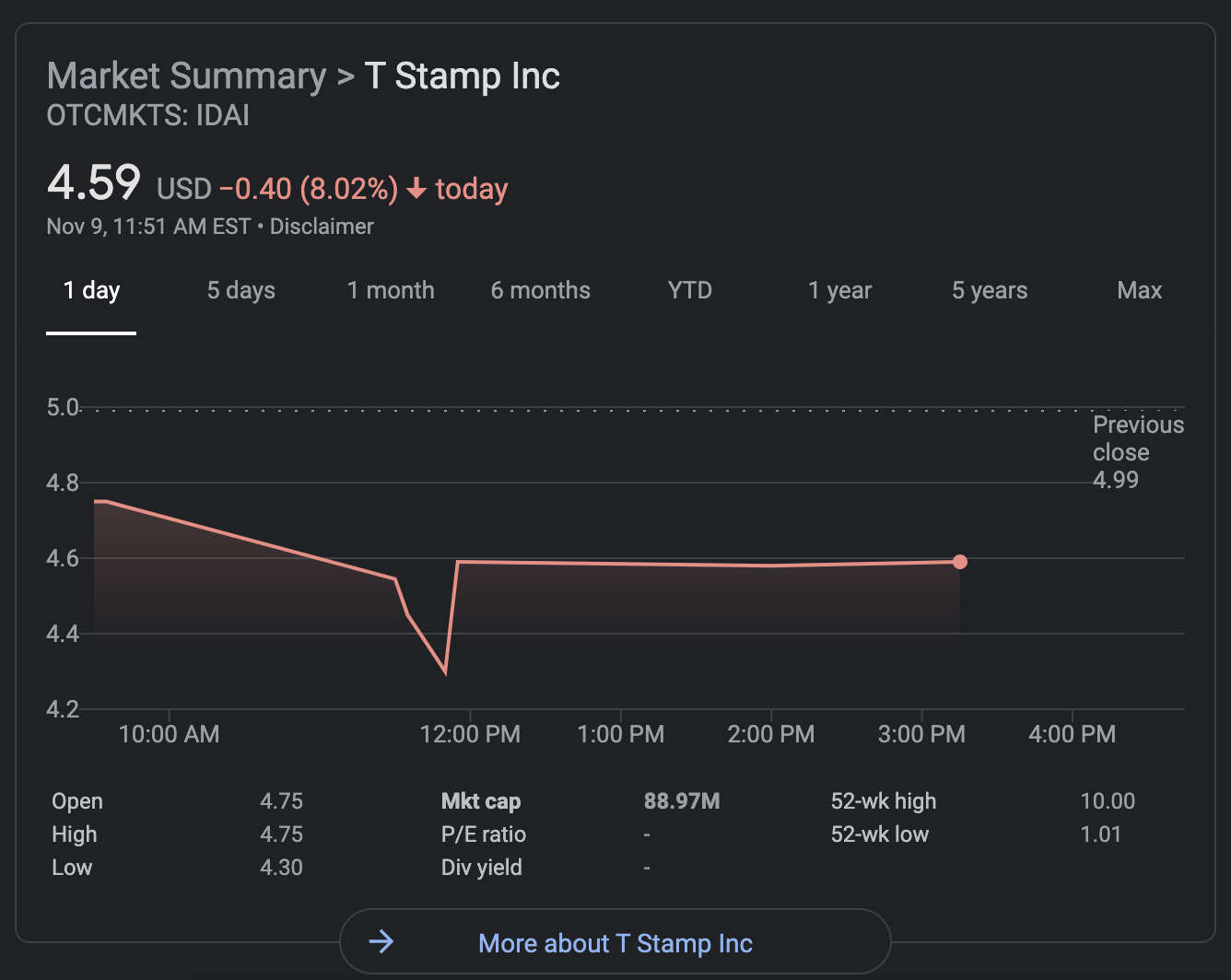Click the 2:00 PM axis label
This screenshot has width=1231, height=980.
[771, 734]
